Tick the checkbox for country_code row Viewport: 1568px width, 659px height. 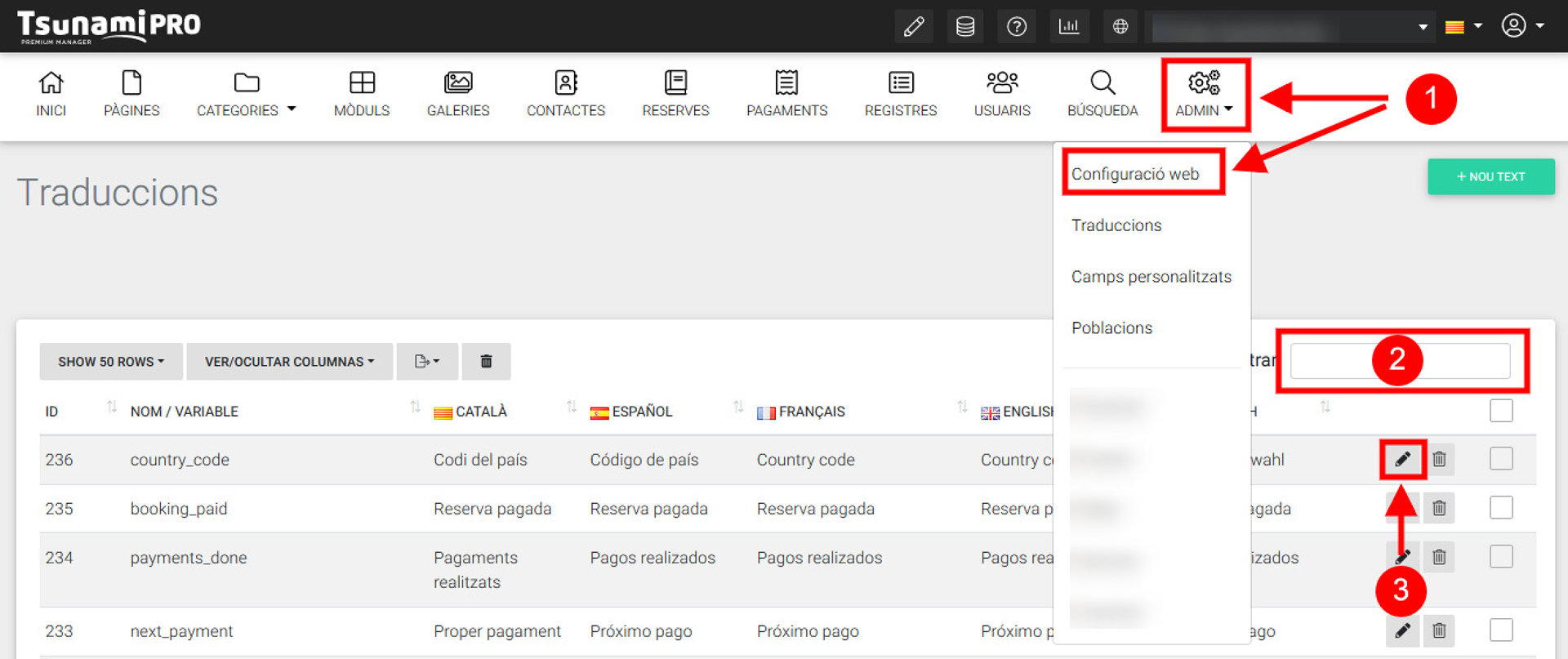pos(1501,459)
